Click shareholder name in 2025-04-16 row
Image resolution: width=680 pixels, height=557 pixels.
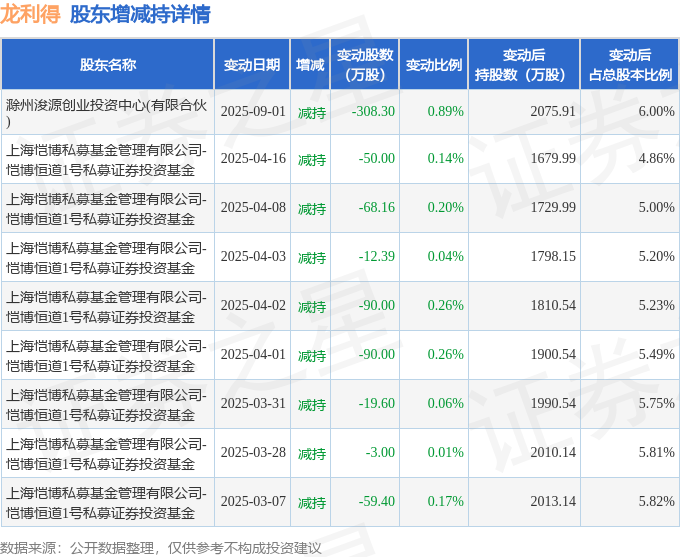click(106, 160)
